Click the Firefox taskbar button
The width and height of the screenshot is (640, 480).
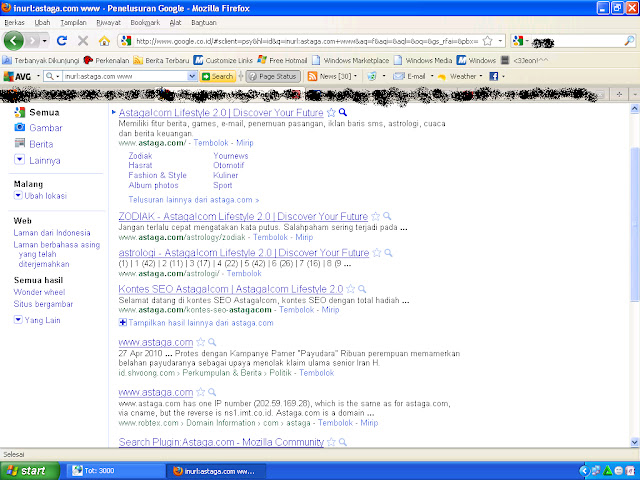pyautogui.click(x=216, y=471)
